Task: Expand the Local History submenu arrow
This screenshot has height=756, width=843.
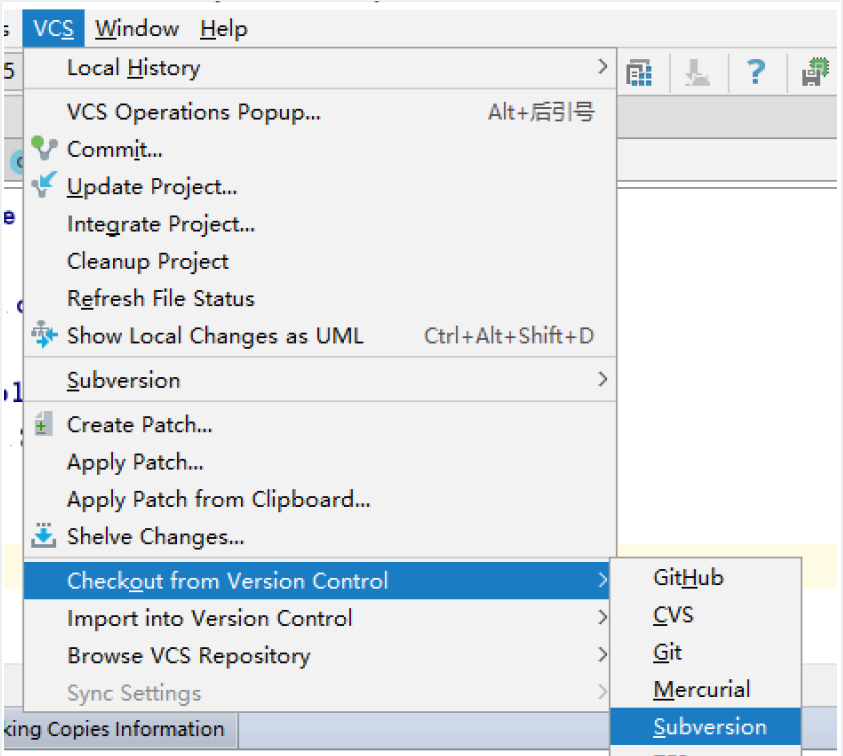Action: point(602,67)
